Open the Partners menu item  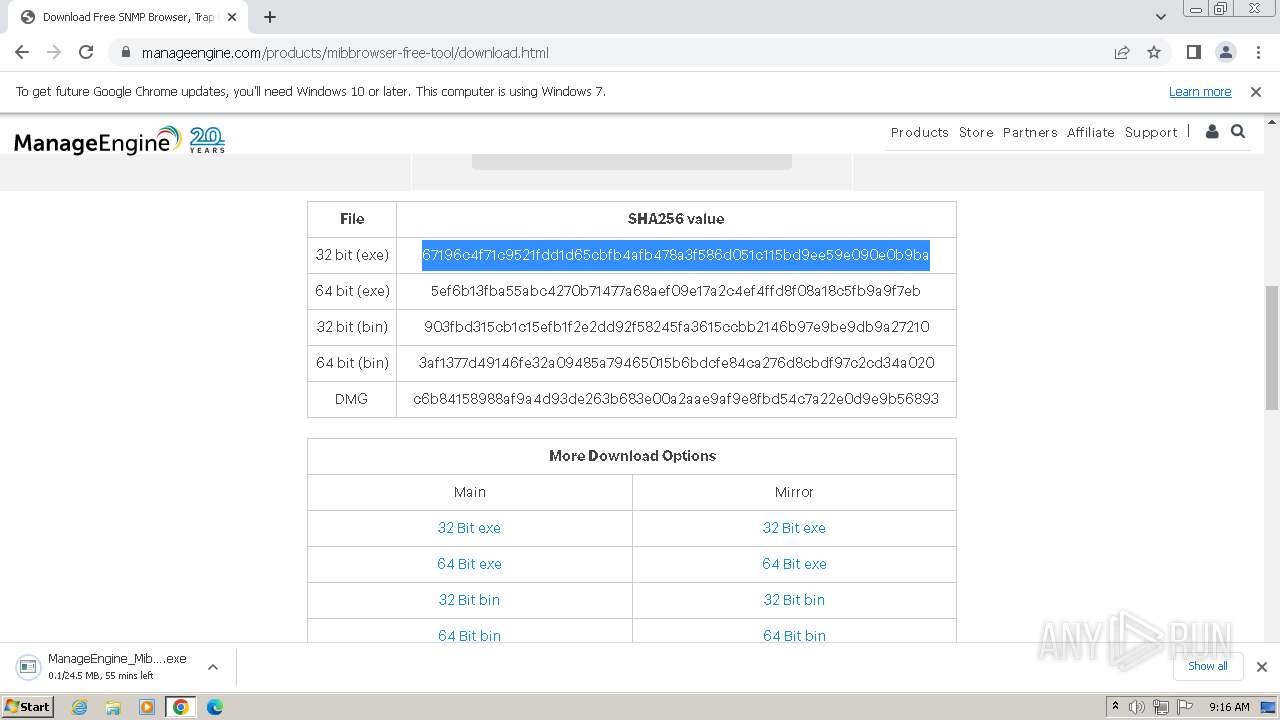click(x=1030, y=132)
